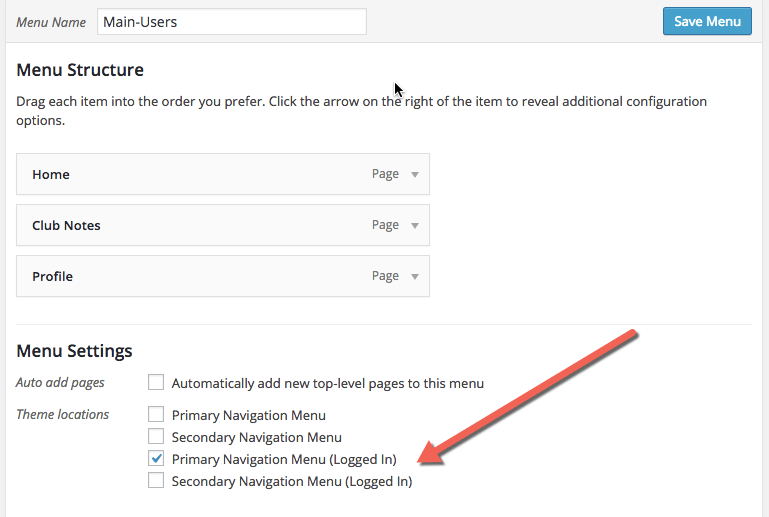This screenshot has height=517, width=769.
Task: Open the Profile item's dropdown arrow
Action: point(415,277)
